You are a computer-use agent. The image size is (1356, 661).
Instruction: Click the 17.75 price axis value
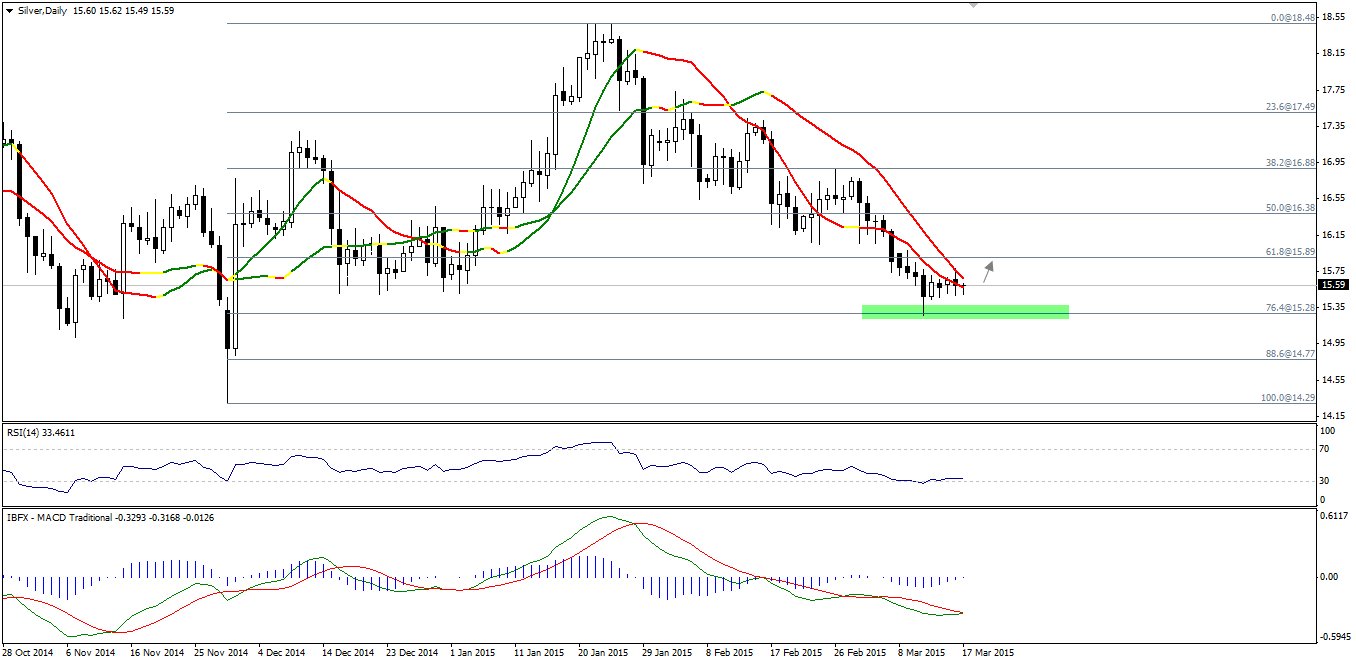(x=1333, y=90)
